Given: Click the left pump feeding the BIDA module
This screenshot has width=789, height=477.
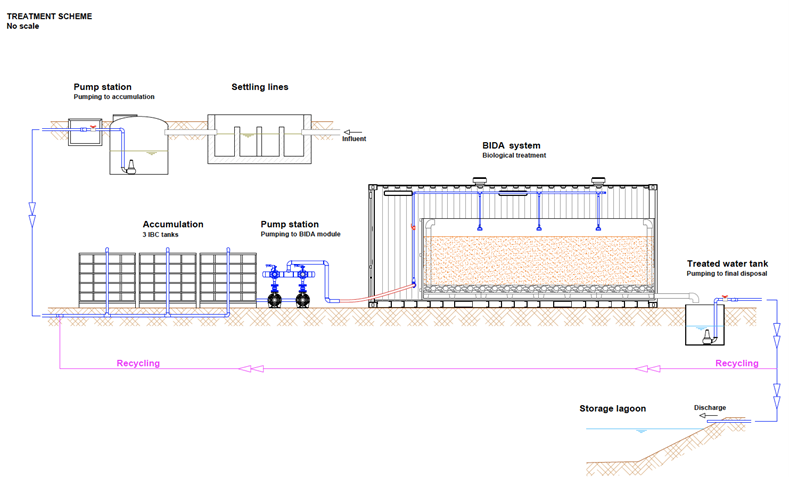Looking at the screenshot, I should (x=275, y=296).
